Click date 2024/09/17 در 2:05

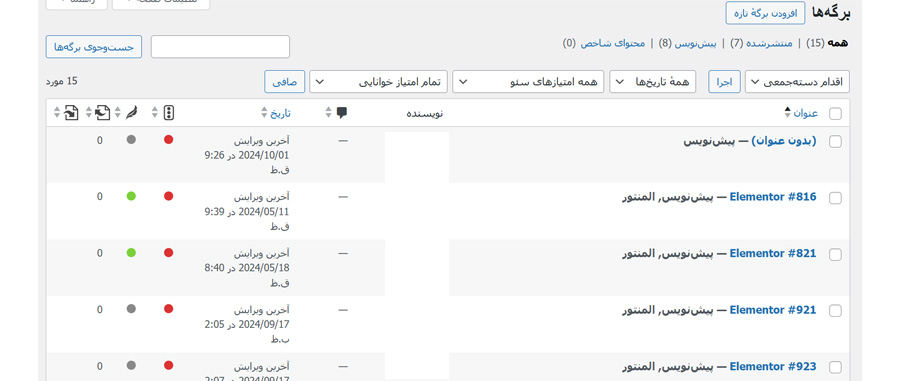pyautogui.click(x=247, y=324)
